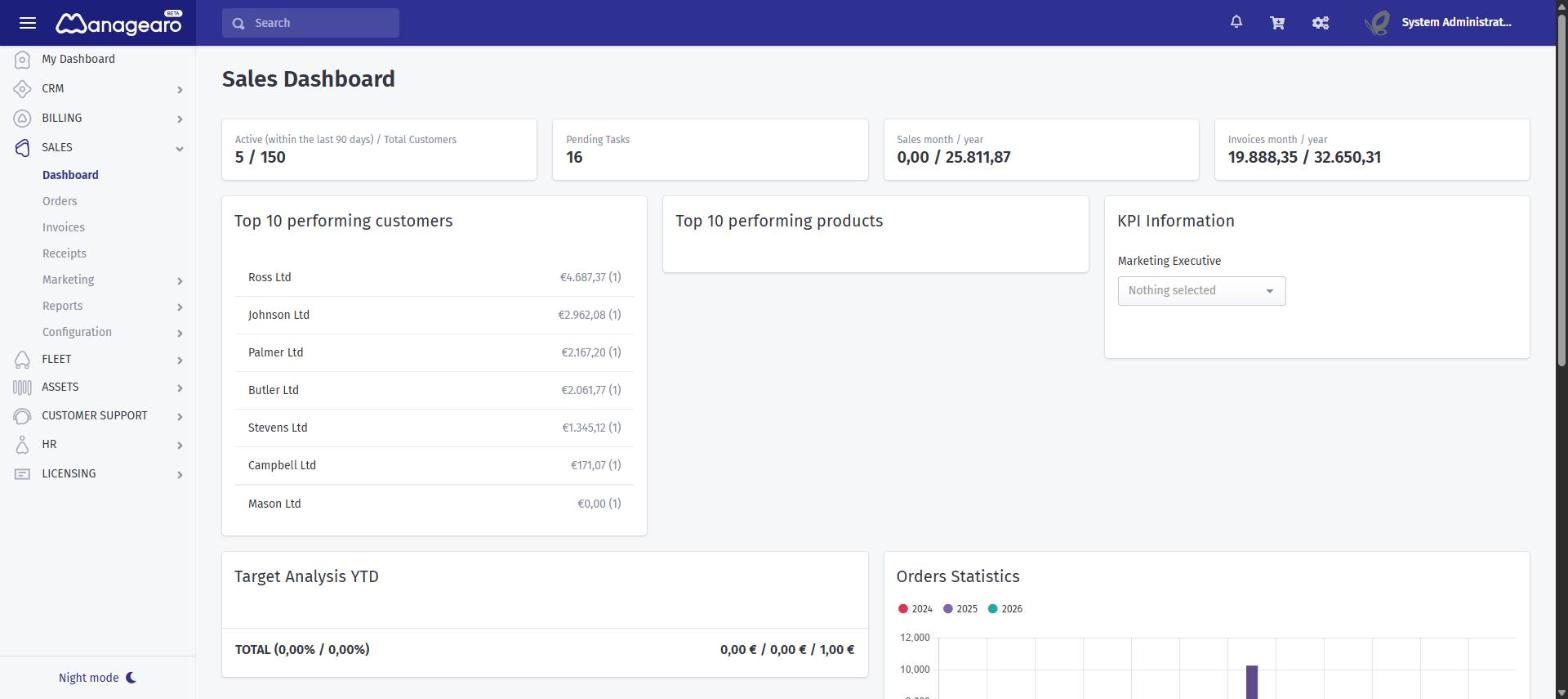This screenshot has width=1568, height=699.
Task: Open My Dashboard from the sidebar
Action: pos(78,59)
